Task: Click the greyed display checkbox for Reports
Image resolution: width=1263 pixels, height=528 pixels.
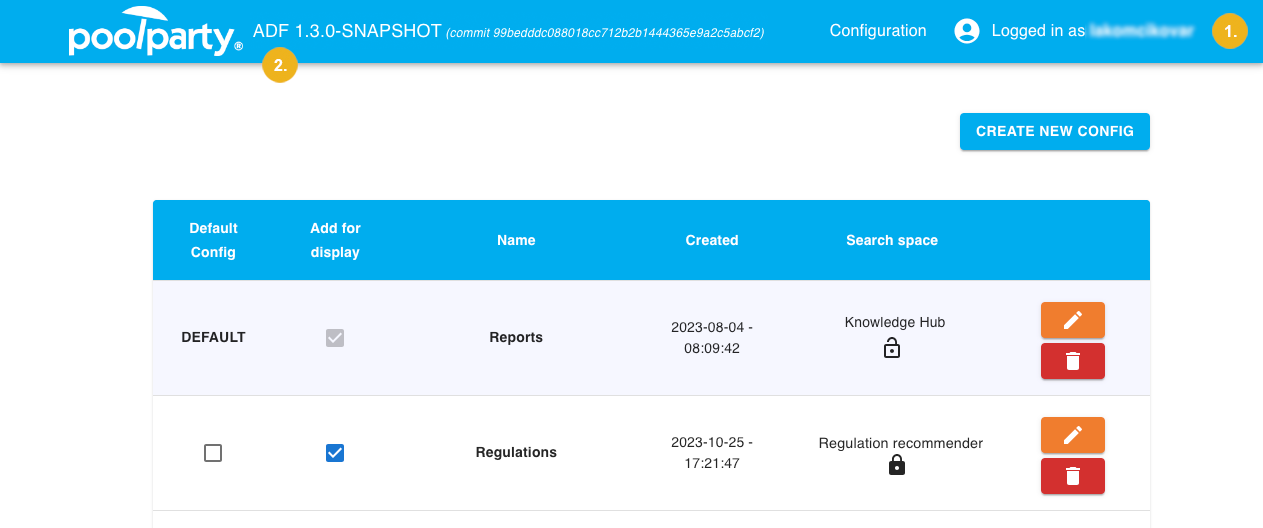Action: 335,338
